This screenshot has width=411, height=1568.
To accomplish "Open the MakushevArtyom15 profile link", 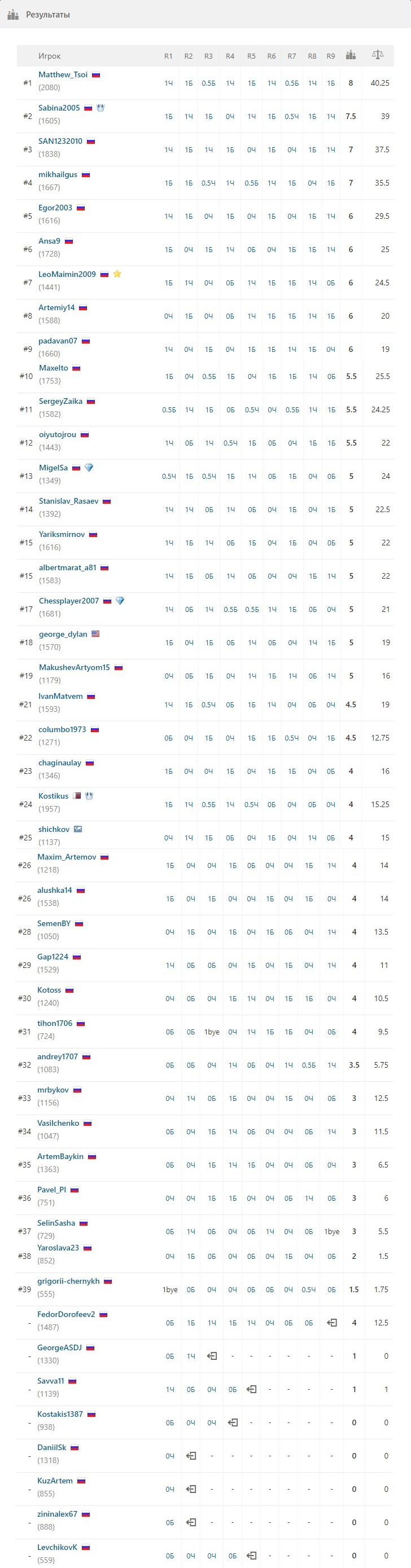I will (75, 667).
